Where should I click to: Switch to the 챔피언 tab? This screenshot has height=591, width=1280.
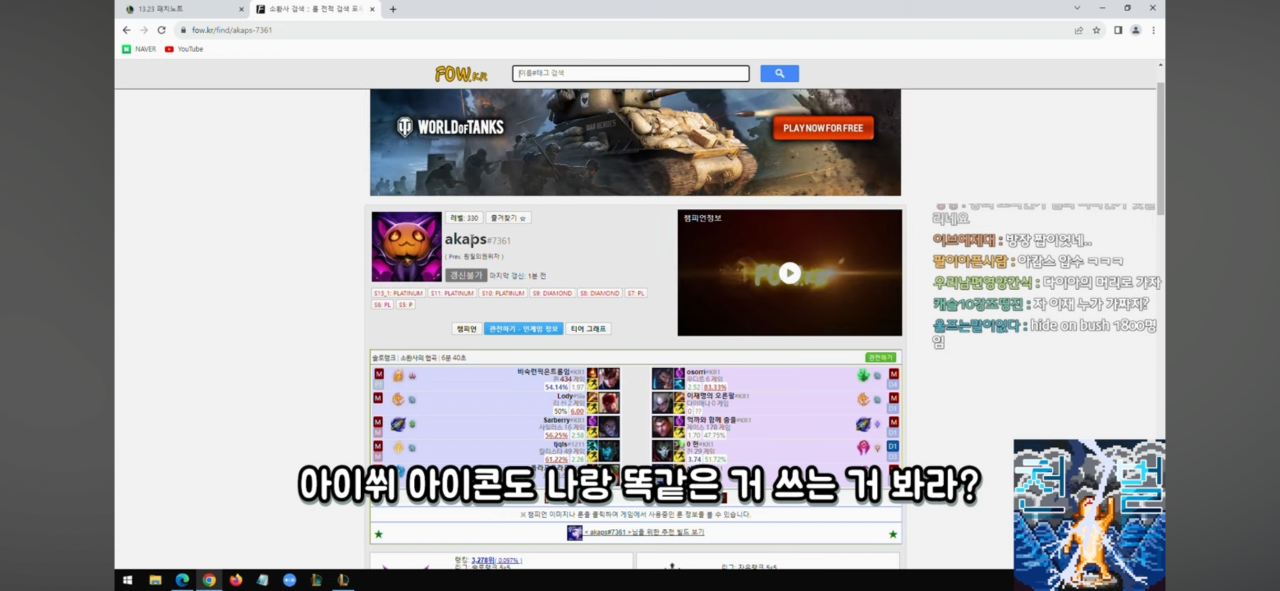[x=466, y=328]
